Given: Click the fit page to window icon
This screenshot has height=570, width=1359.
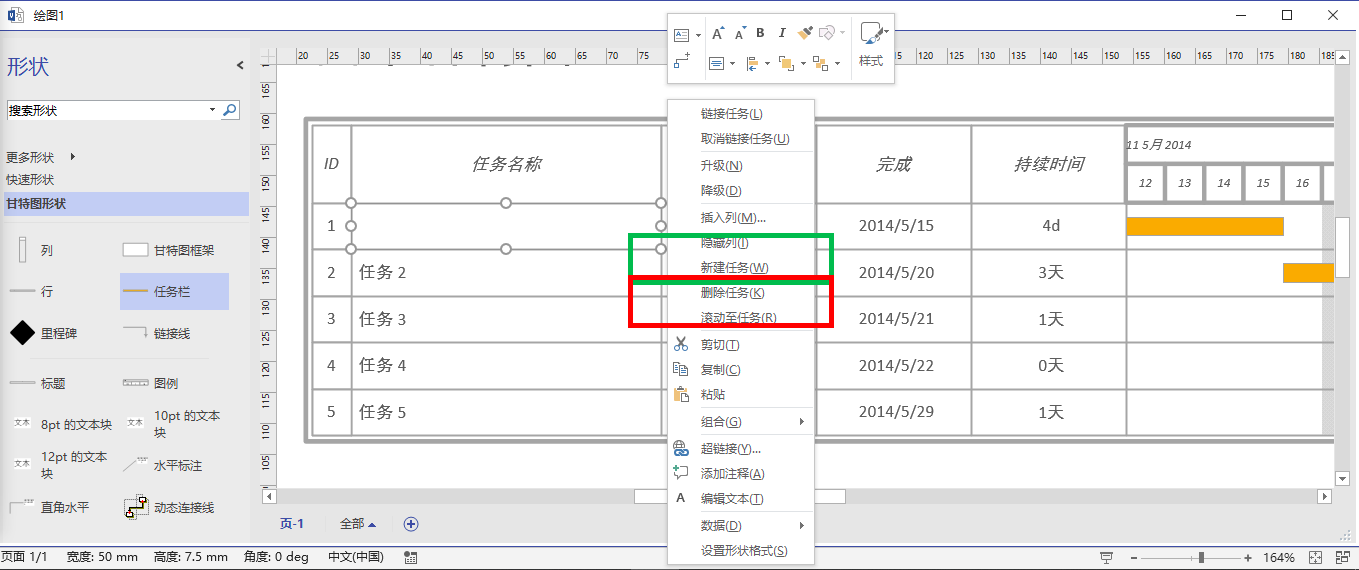Looking at the screenshot, I should pyautogui.click(x=1316, y=557).
